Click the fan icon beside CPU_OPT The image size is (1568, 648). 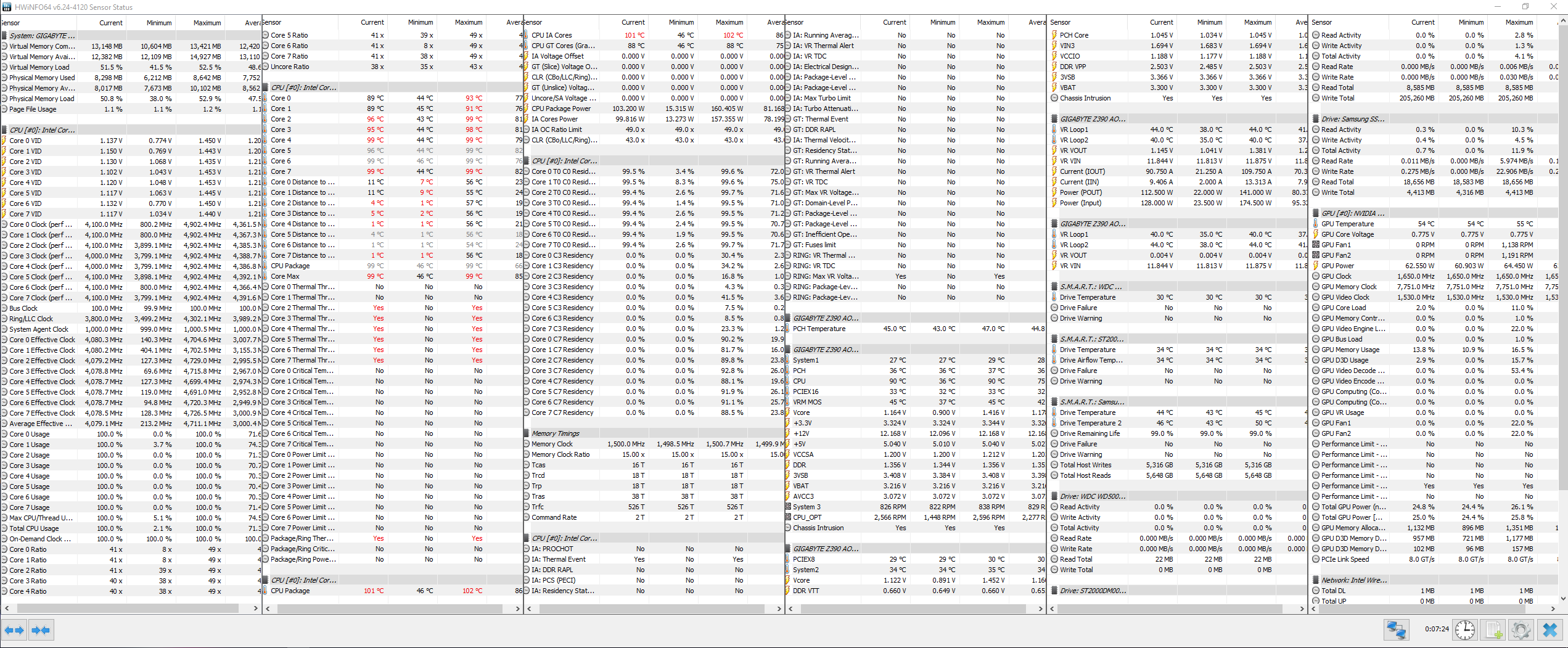(x=788, y=517)
